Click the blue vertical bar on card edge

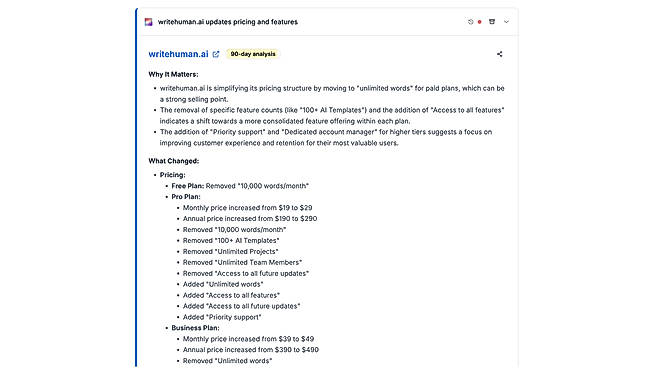(x=136, y=188)
